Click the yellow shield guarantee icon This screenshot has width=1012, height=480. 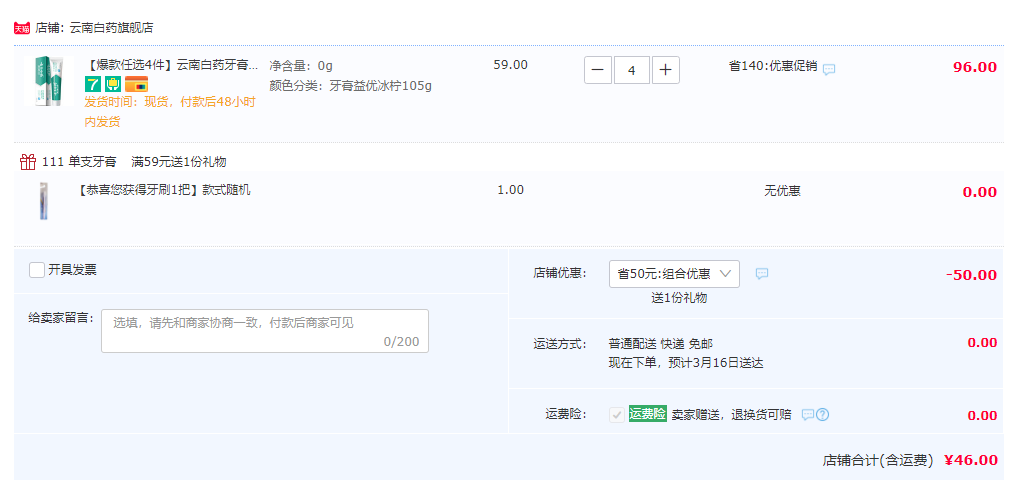tap(113, 84)
